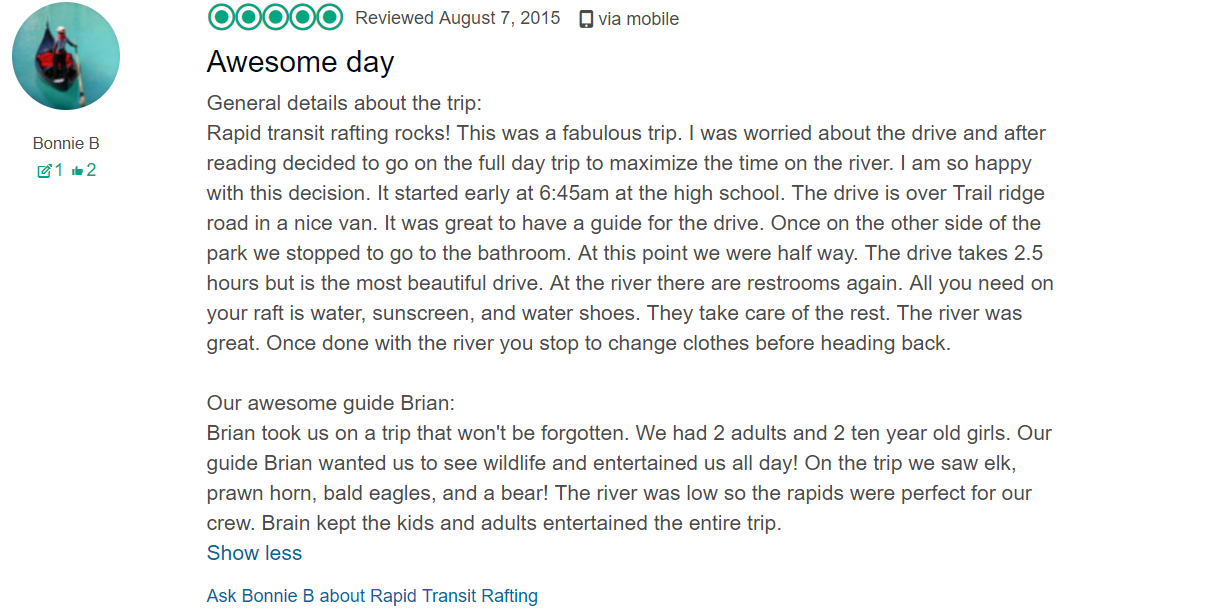Click 'General details about the trip:' heading
The width and height of the screenshot is (1213, 614).
click(x=345, y=103)
